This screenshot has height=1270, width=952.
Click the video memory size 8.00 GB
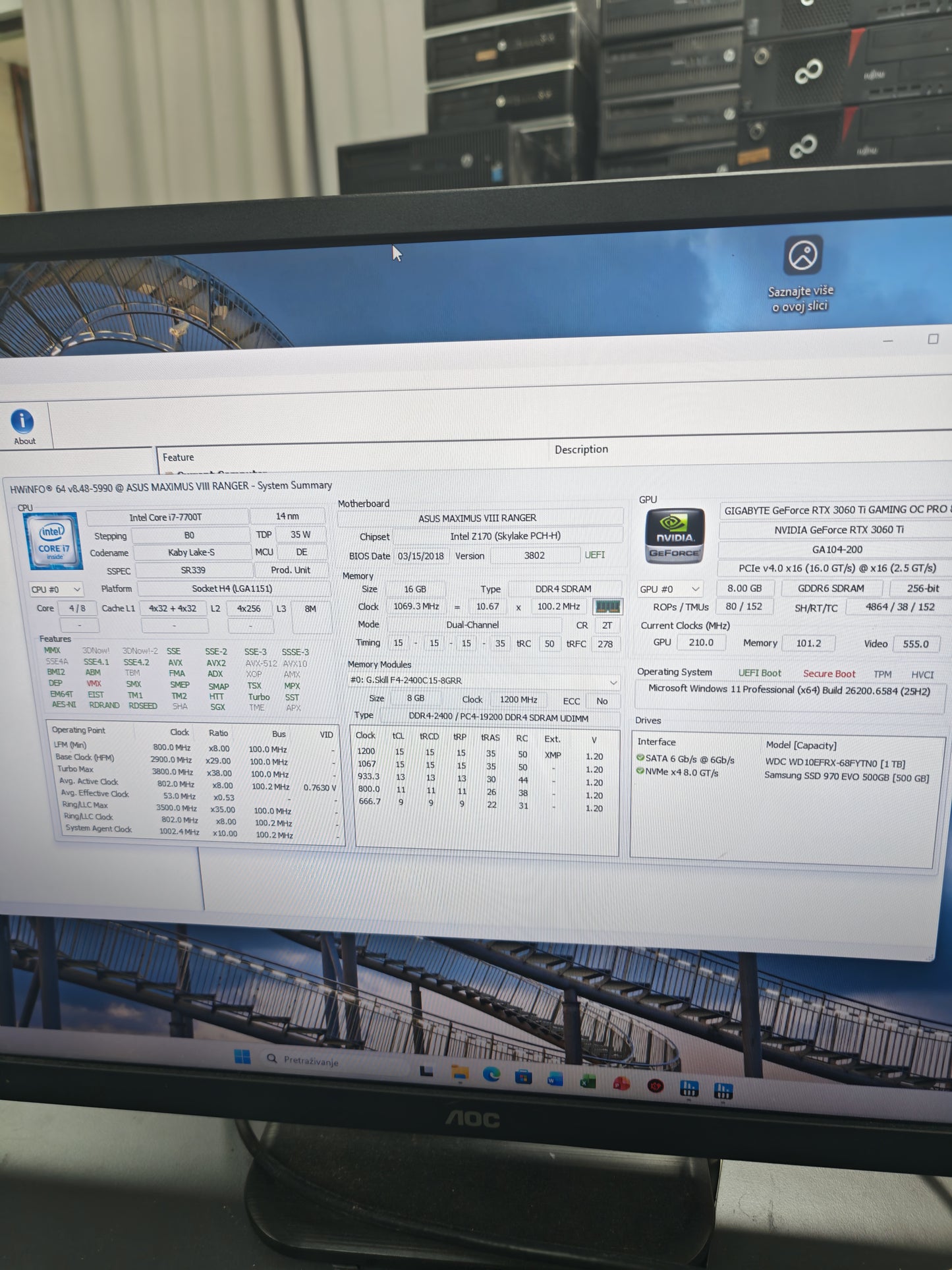pos(744,588)
